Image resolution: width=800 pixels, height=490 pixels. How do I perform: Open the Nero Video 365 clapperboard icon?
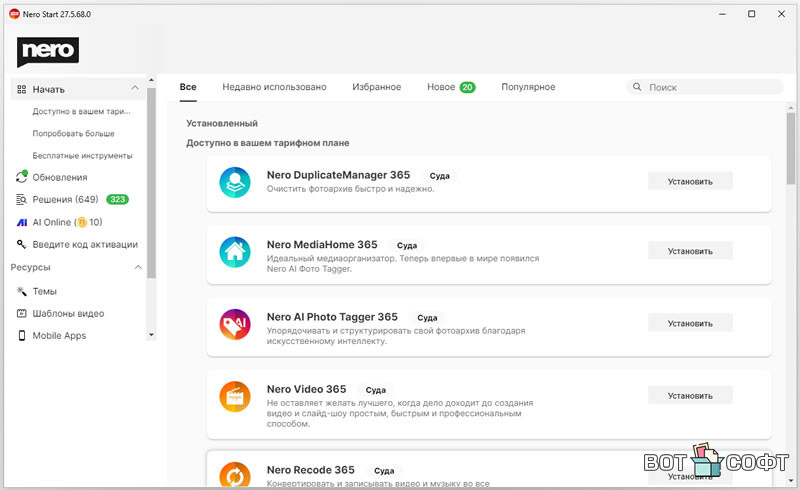pyautogui.click(x=235, y=397)
